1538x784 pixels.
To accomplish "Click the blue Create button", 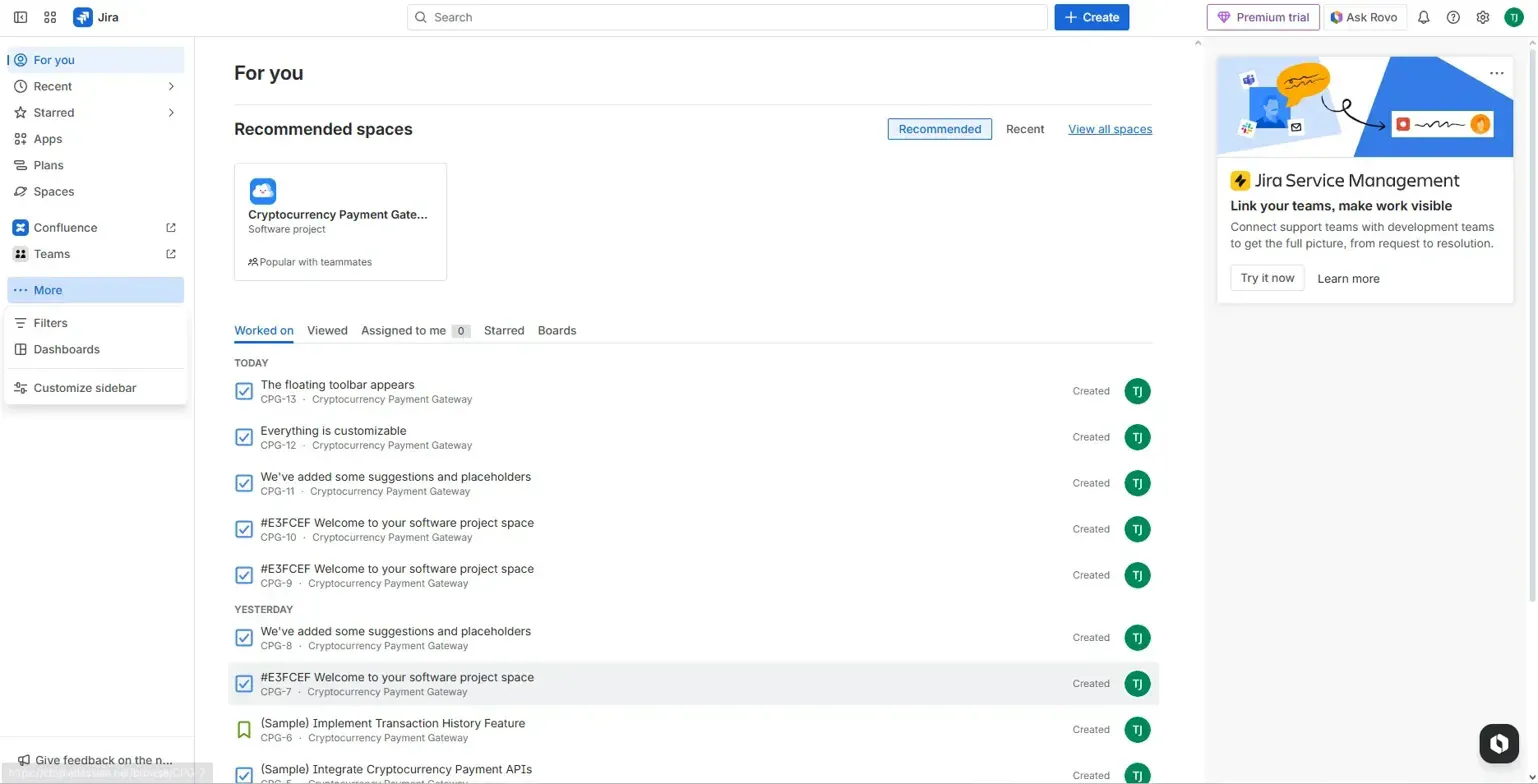I will coord(1091,17).
